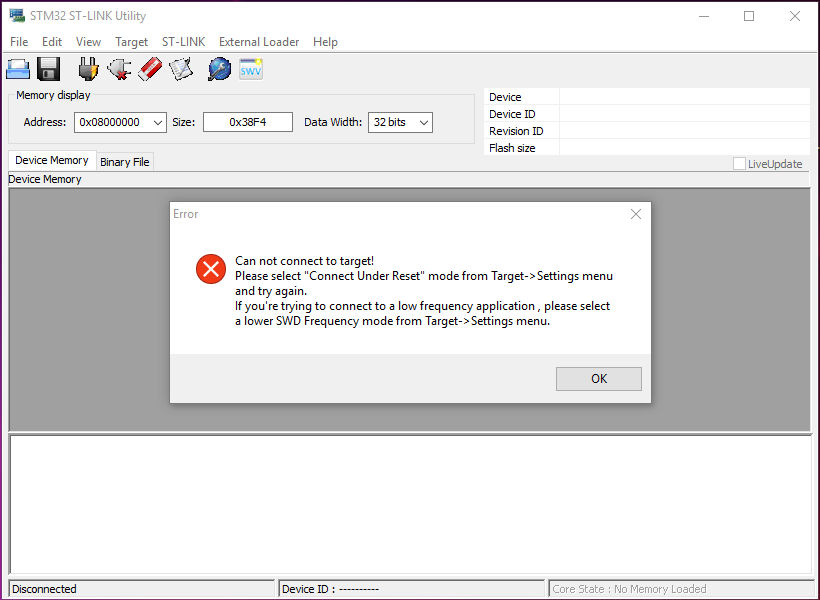This screenshot has width=820, height=600.
Task: Switch to the Binary File tab
Action: pos(124,162)
